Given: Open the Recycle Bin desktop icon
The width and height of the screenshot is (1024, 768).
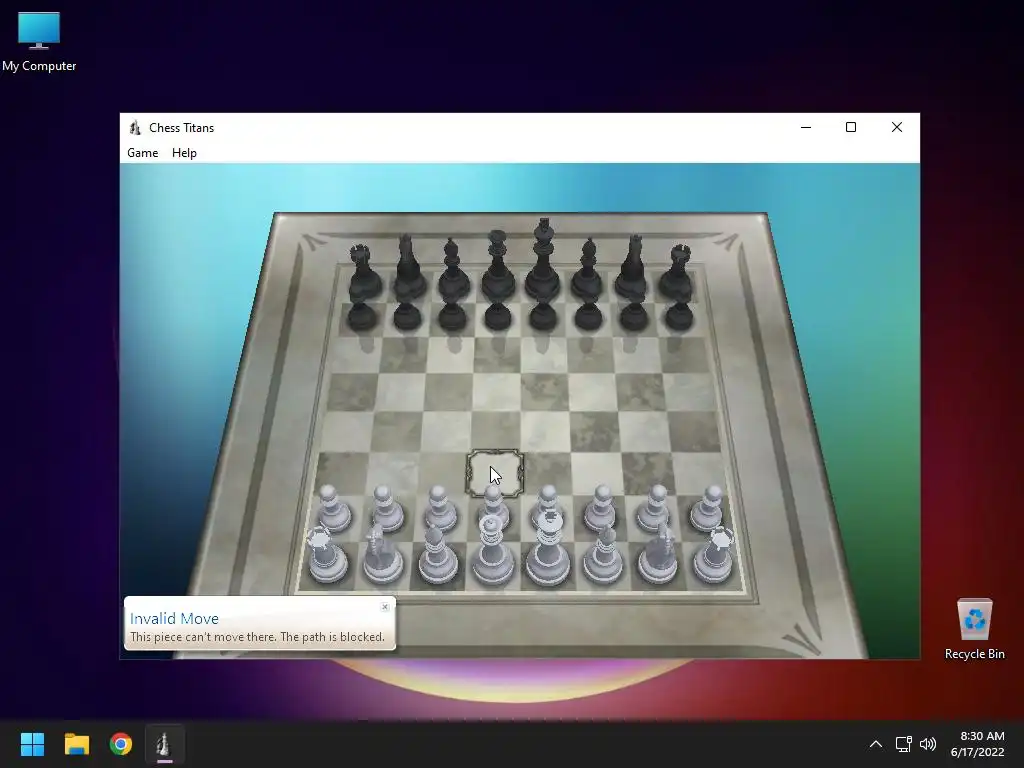Looking at the screenshot, I should coord(974,630).
